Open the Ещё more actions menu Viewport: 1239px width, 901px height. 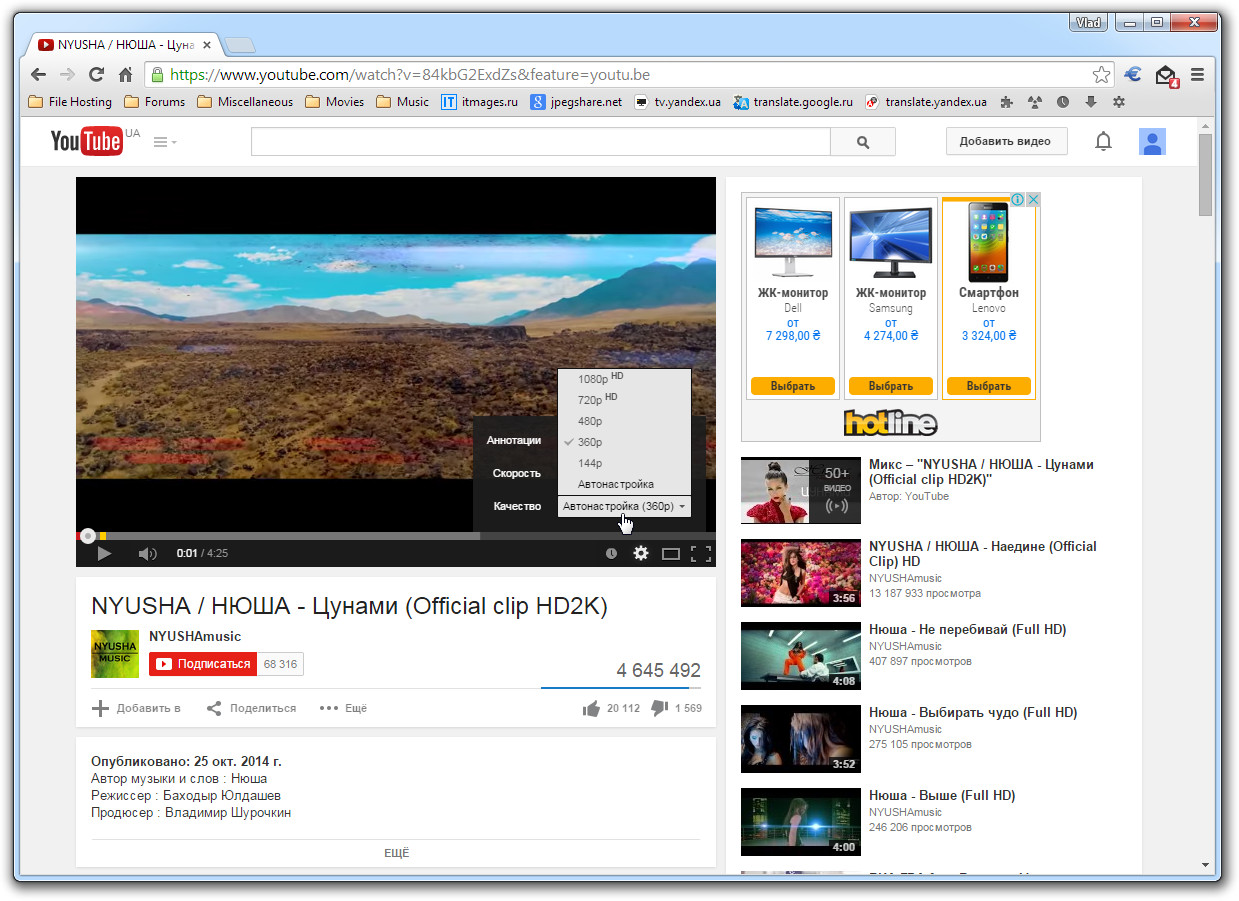(x=344, y=708)
